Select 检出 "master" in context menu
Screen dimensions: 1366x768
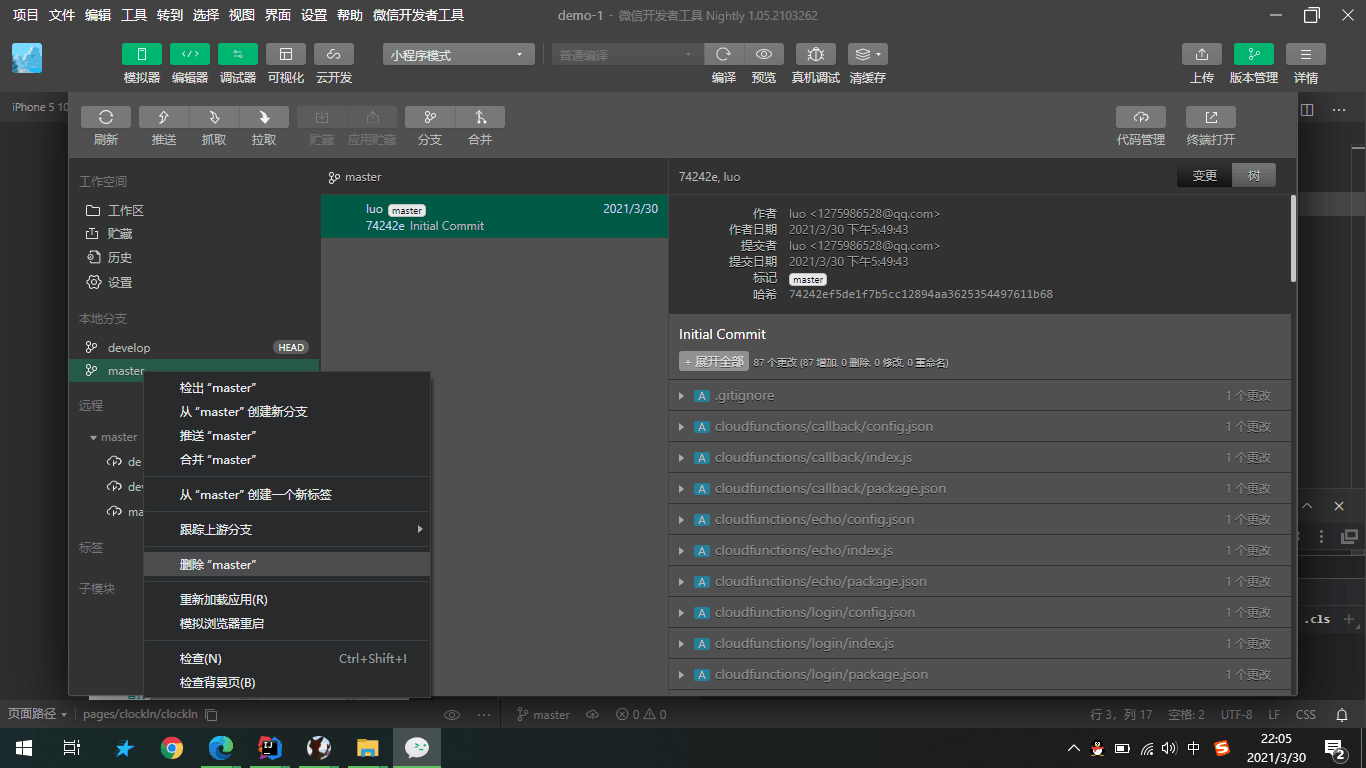click(x=287, y=388)
